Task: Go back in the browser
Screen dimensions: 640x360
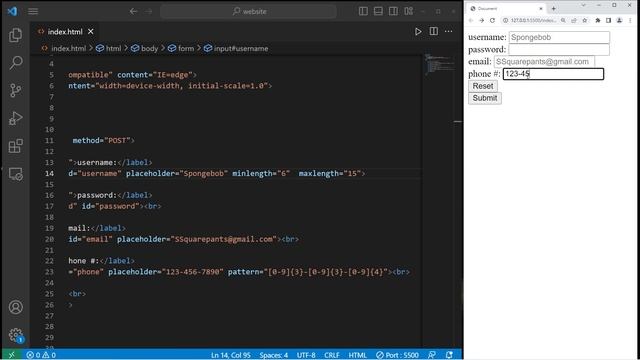Action: [x=471, y=20]
